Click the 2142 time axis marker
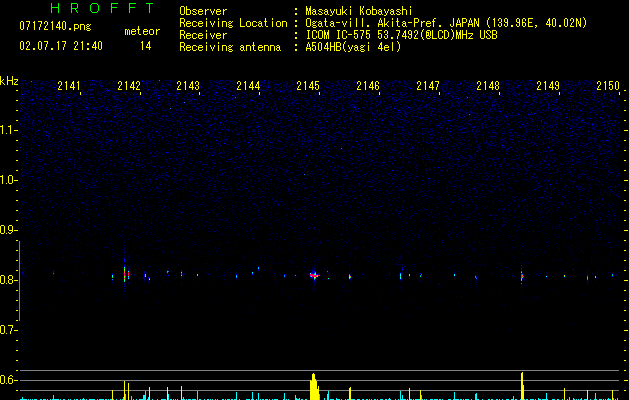 click(129, 86)
